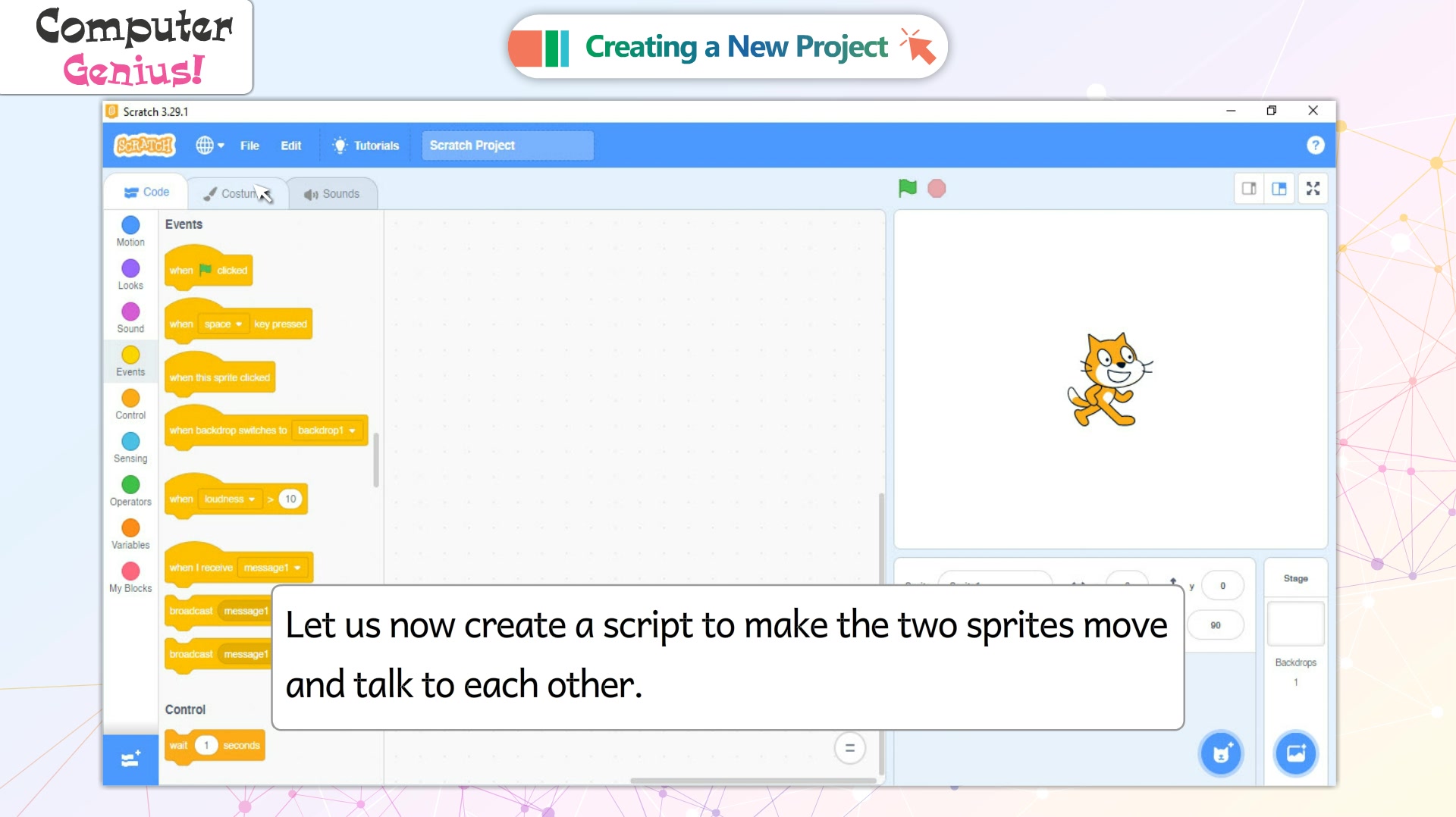
Task: Click the Scratch Project title field
Action: (507, 146)
